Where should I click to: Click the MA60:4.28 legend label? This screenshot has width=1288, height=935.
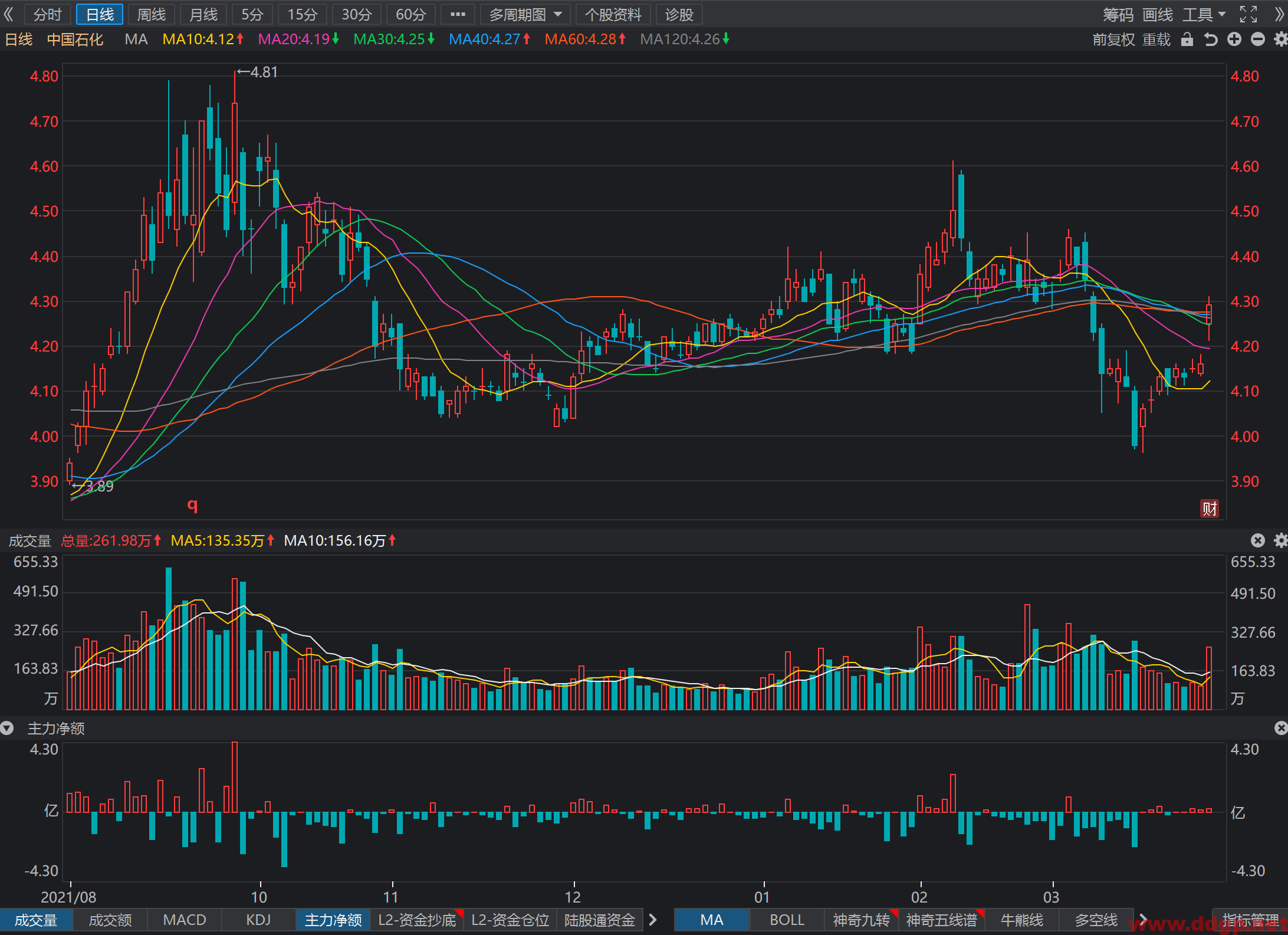(585, 40)
